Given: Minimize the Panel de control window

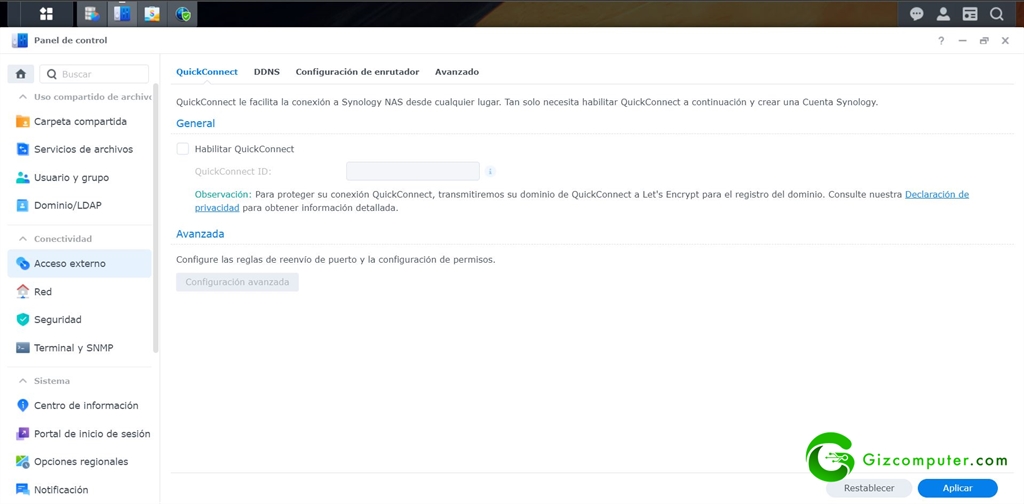Looking at the screenshot, I should (x=962, y=40).
